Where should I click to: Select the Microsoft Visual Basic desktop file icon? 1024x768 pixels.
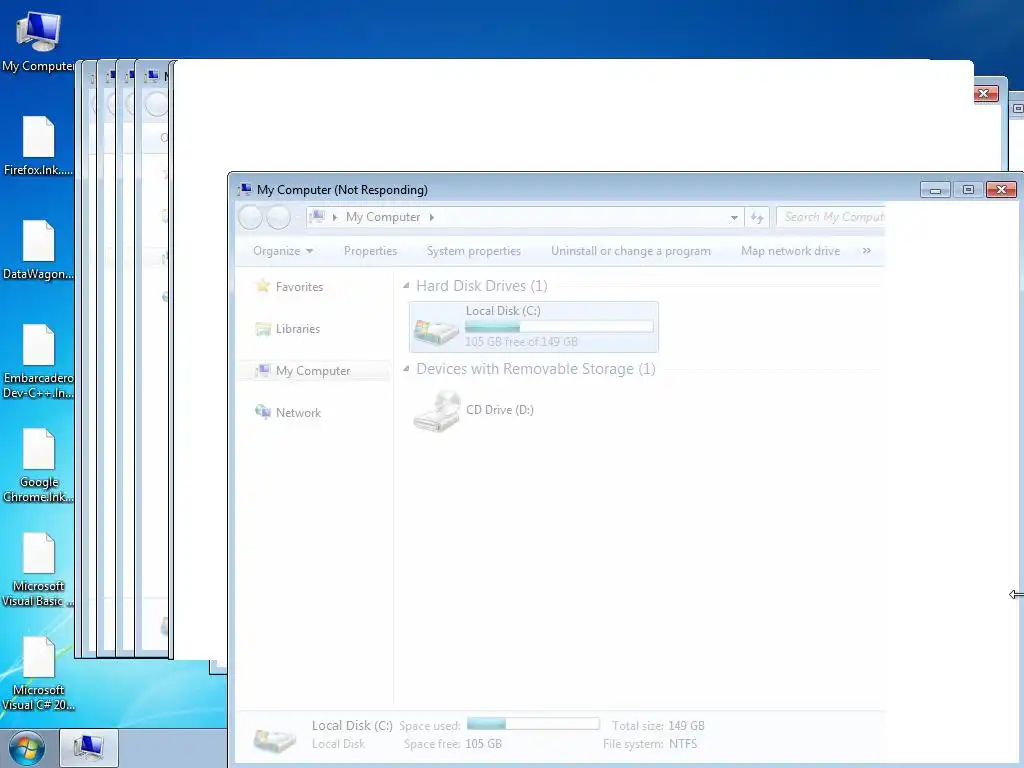point(39,553)
